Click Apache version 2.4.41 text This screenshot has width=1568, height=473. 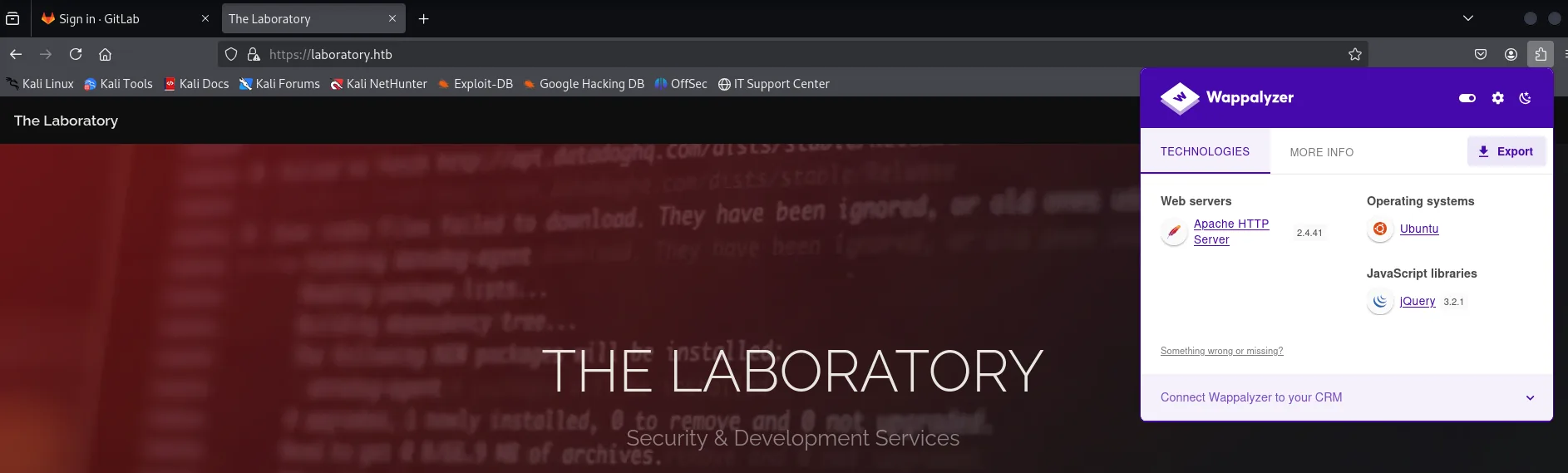click(x=1309, y=233)
